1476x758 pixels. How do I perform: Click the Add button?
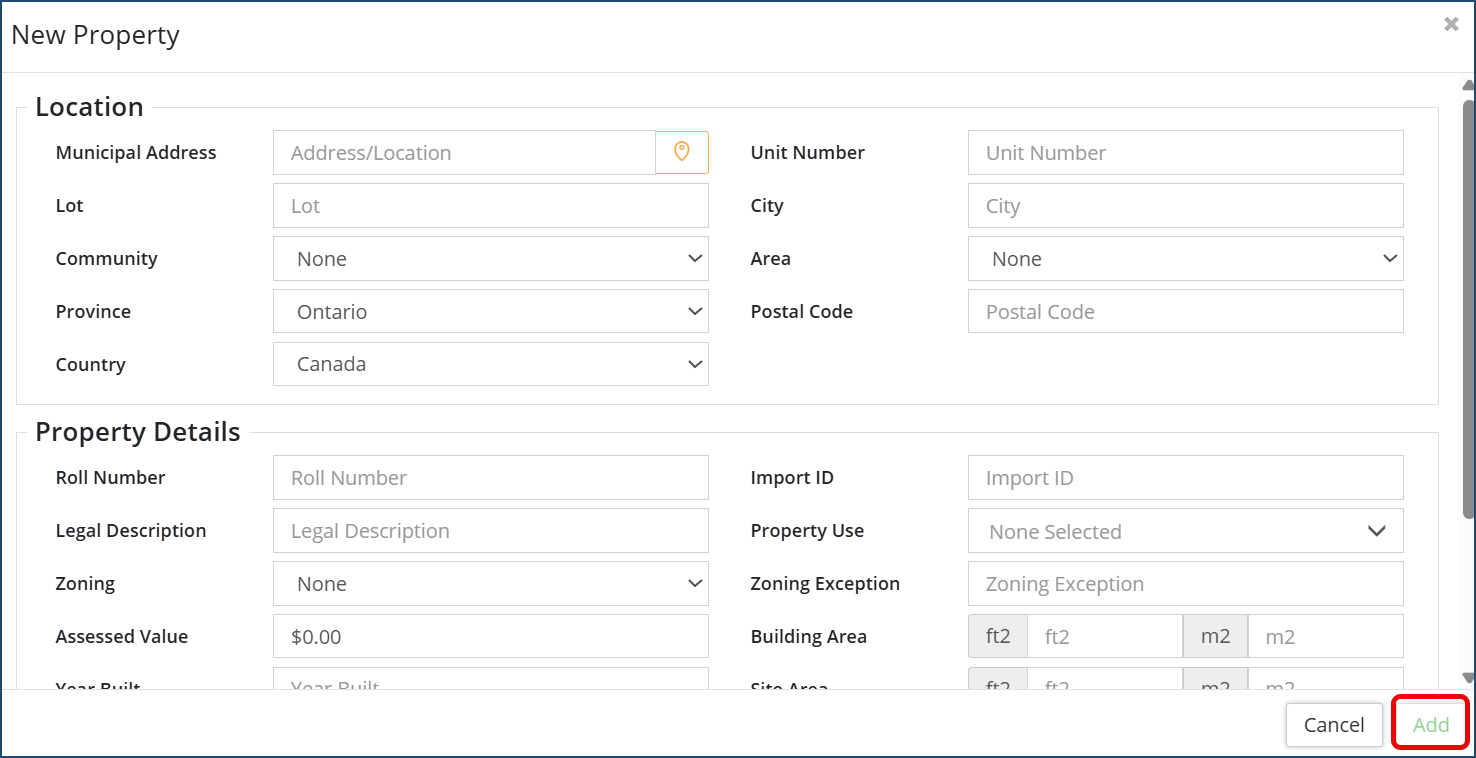pos(1430,725)
